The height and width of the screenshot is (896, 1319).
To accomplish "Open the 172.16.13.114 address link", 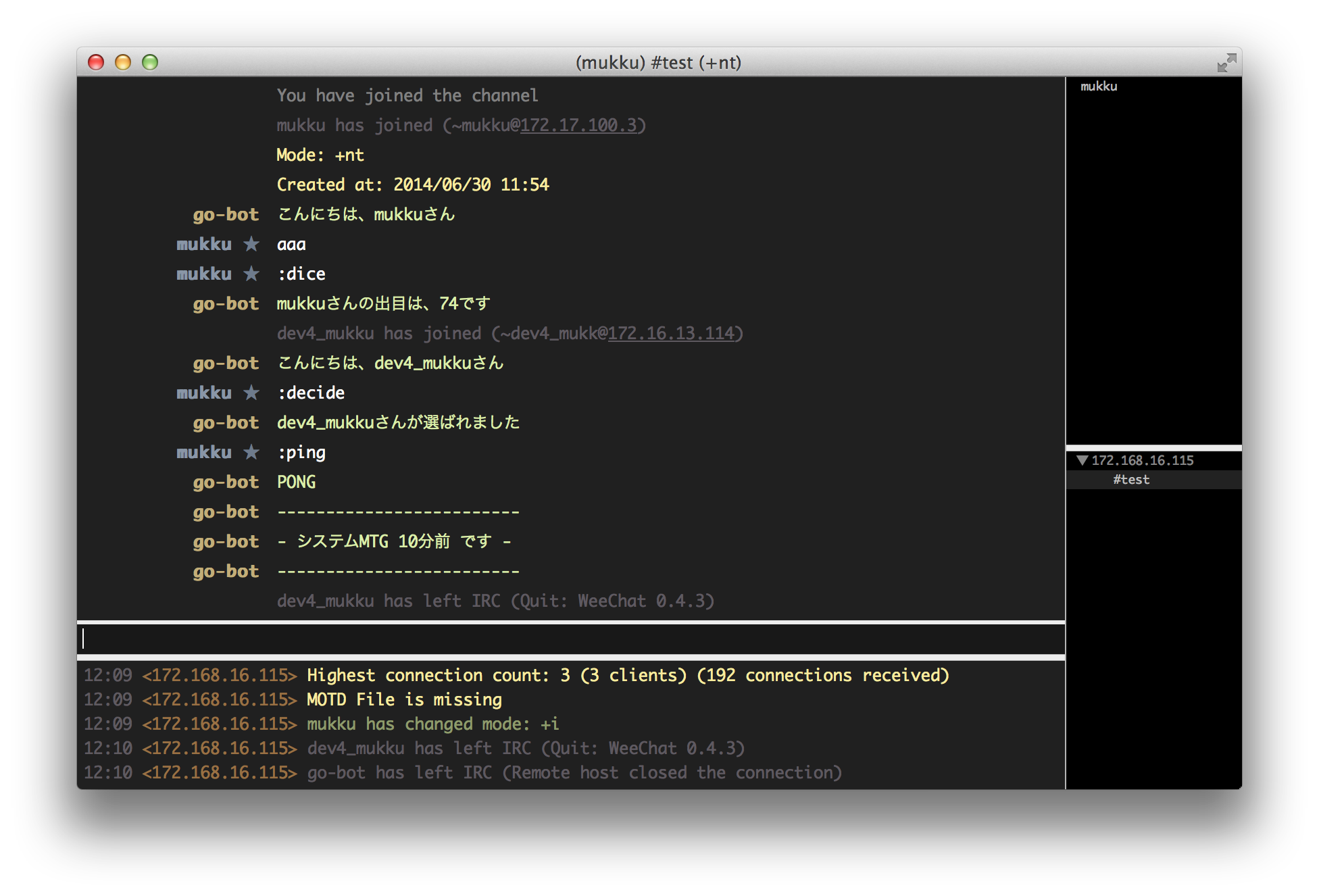I will click(670, 333).
